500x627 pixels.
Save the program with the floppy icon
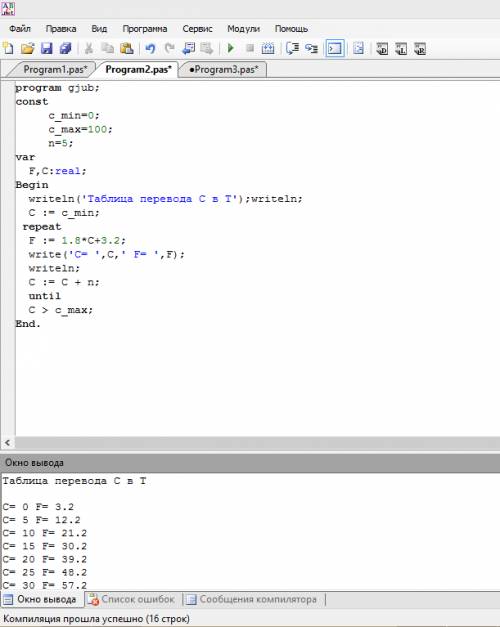(47, 48)
